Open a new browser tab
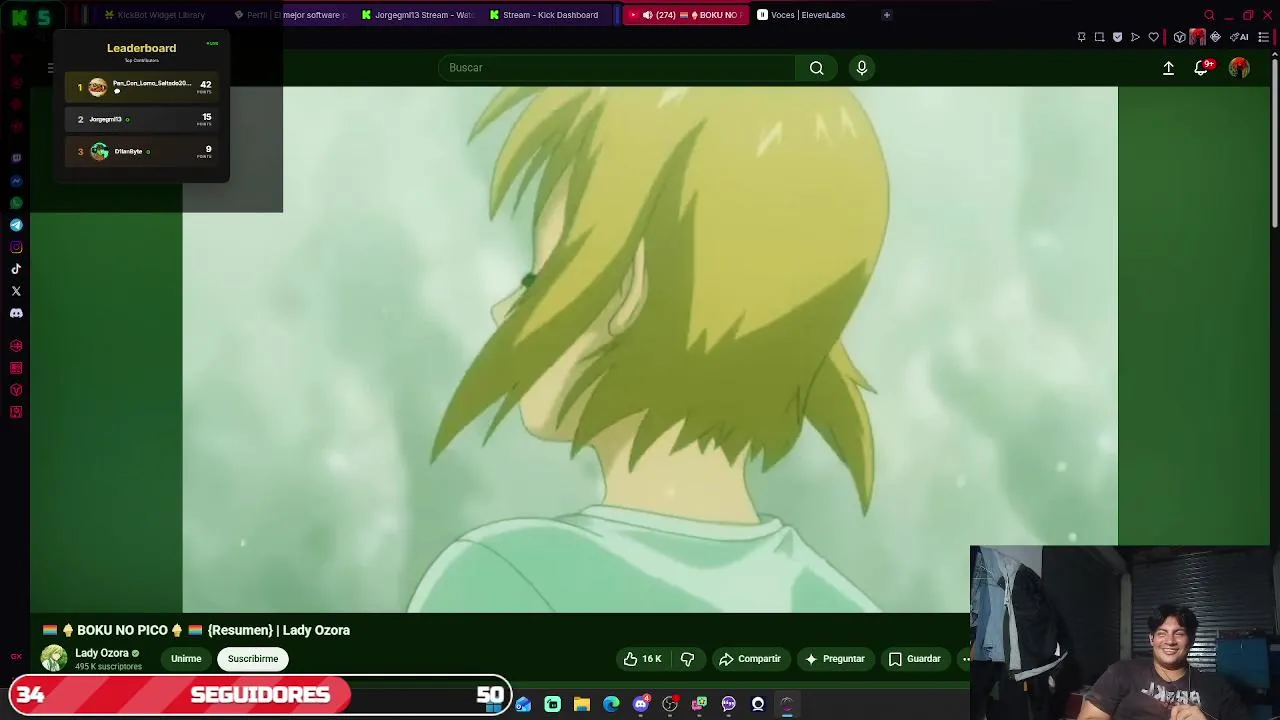Image resolution: width=1280 pixels, height=720 pixels. 886,15
